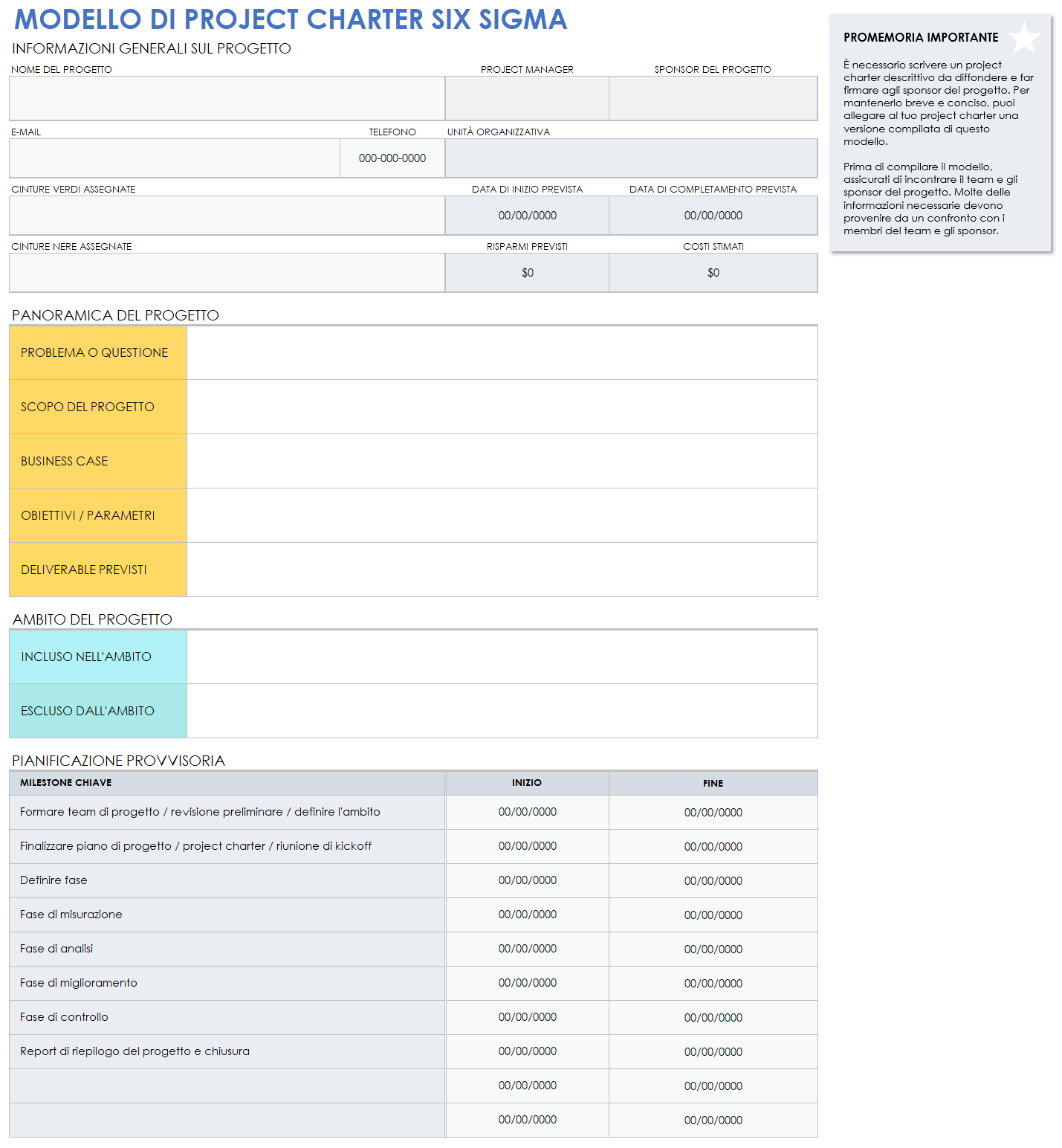Screen dimensions: 1062x1148
Task: Click the phone number 000-000-0000 cell
Action: 392,158
